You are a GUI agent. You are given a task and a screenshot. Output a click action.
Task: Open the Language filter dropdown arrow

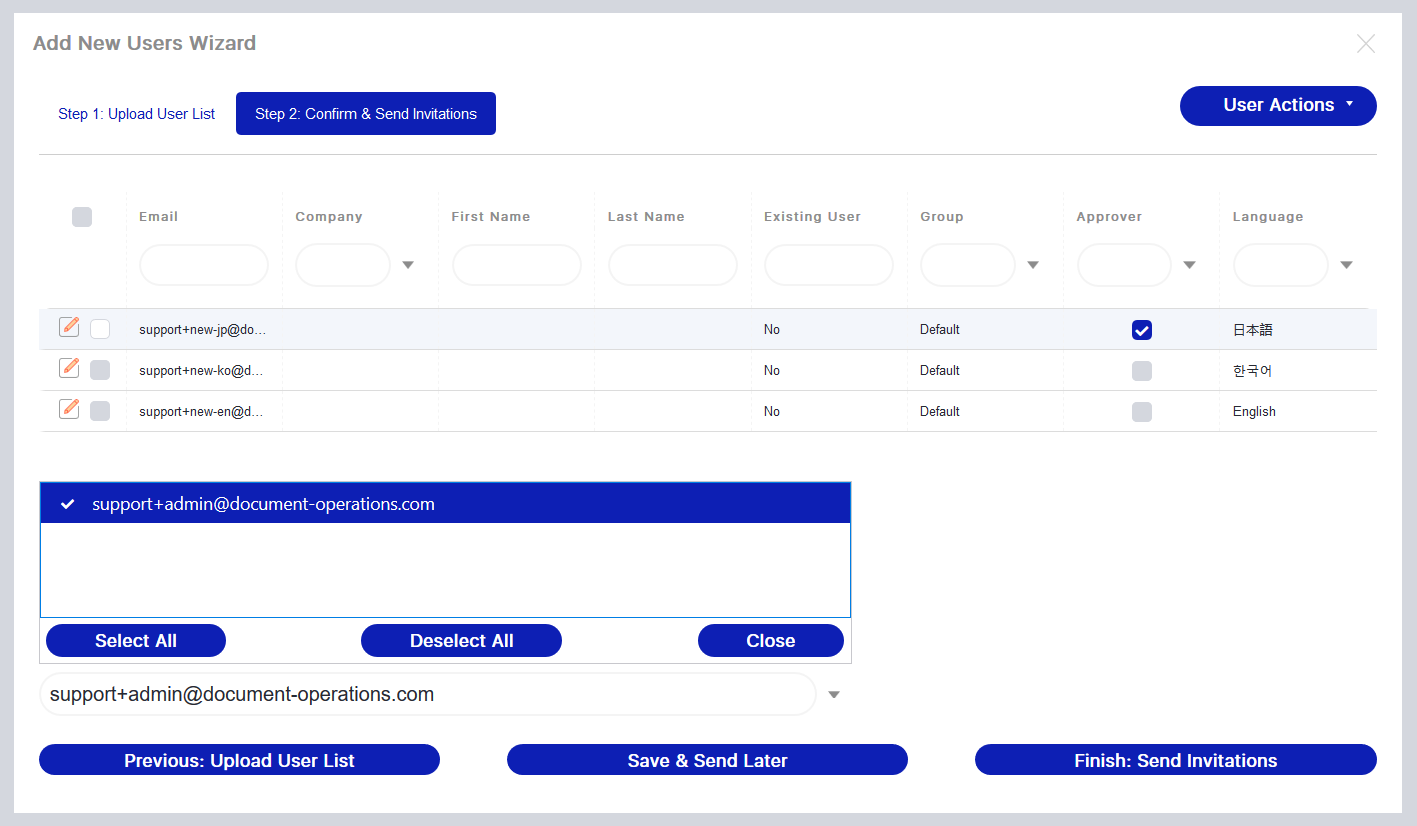(1346, 266)
